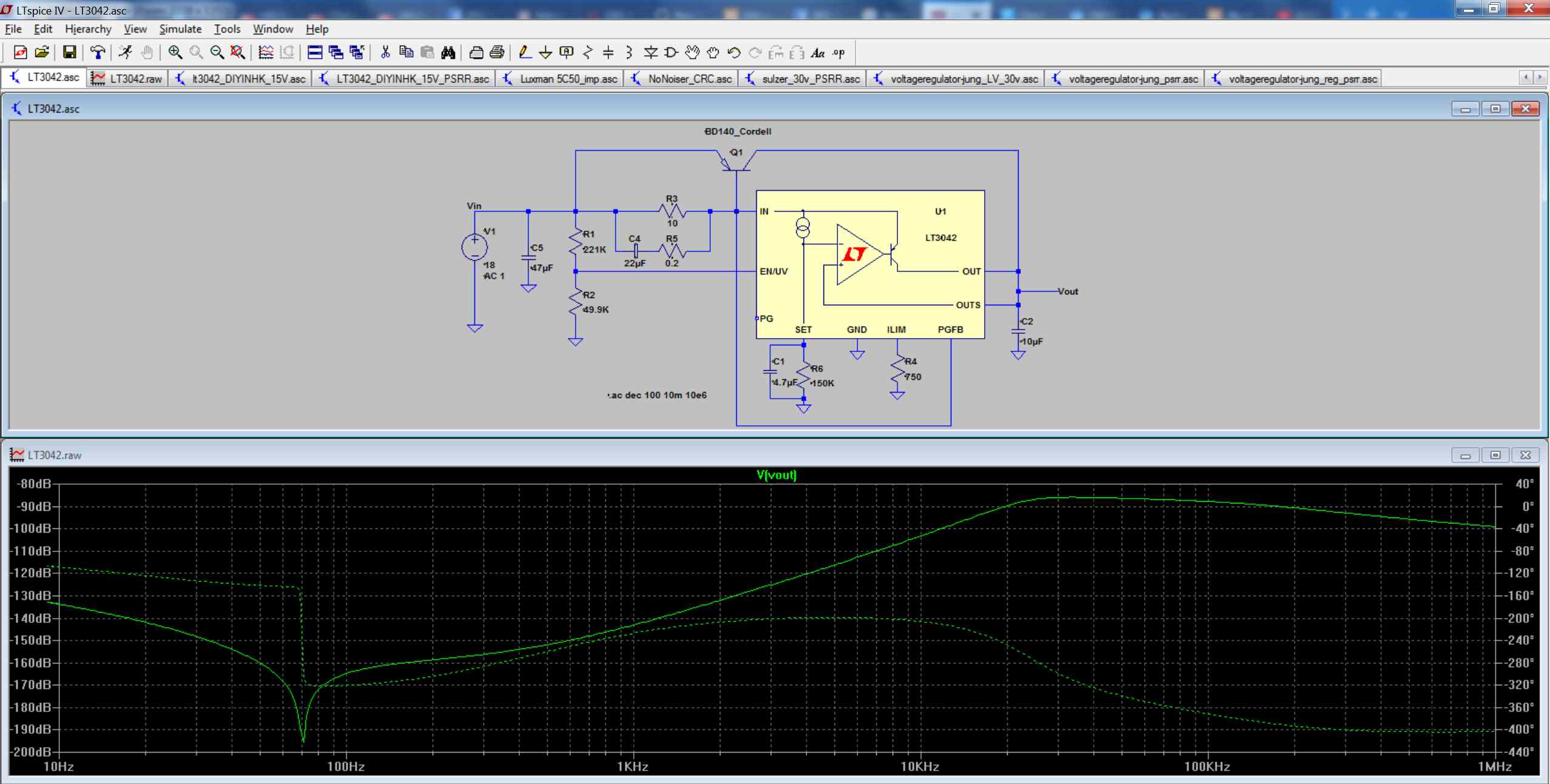Zoom to fit with crossed magnifier icon
Screen dimensions: 1550x784
238,53
